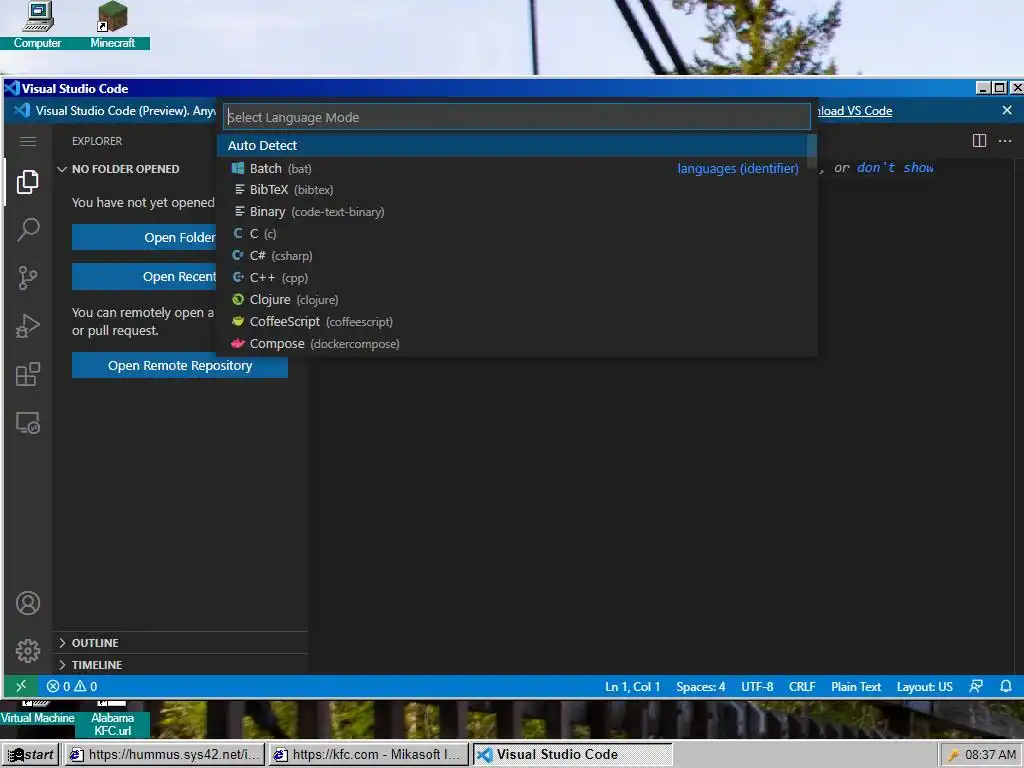Click the system tray key icon
Viewport: 1024px width, 768px height.
(953, 755)
